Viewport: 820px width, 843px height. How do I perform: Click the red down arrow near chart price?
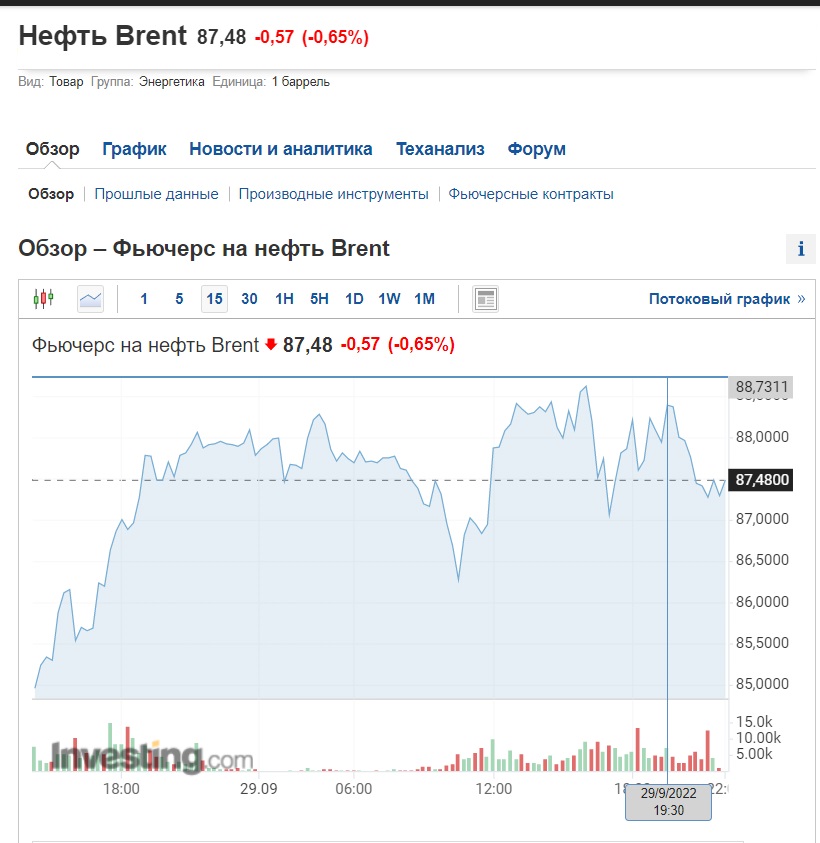270,345
